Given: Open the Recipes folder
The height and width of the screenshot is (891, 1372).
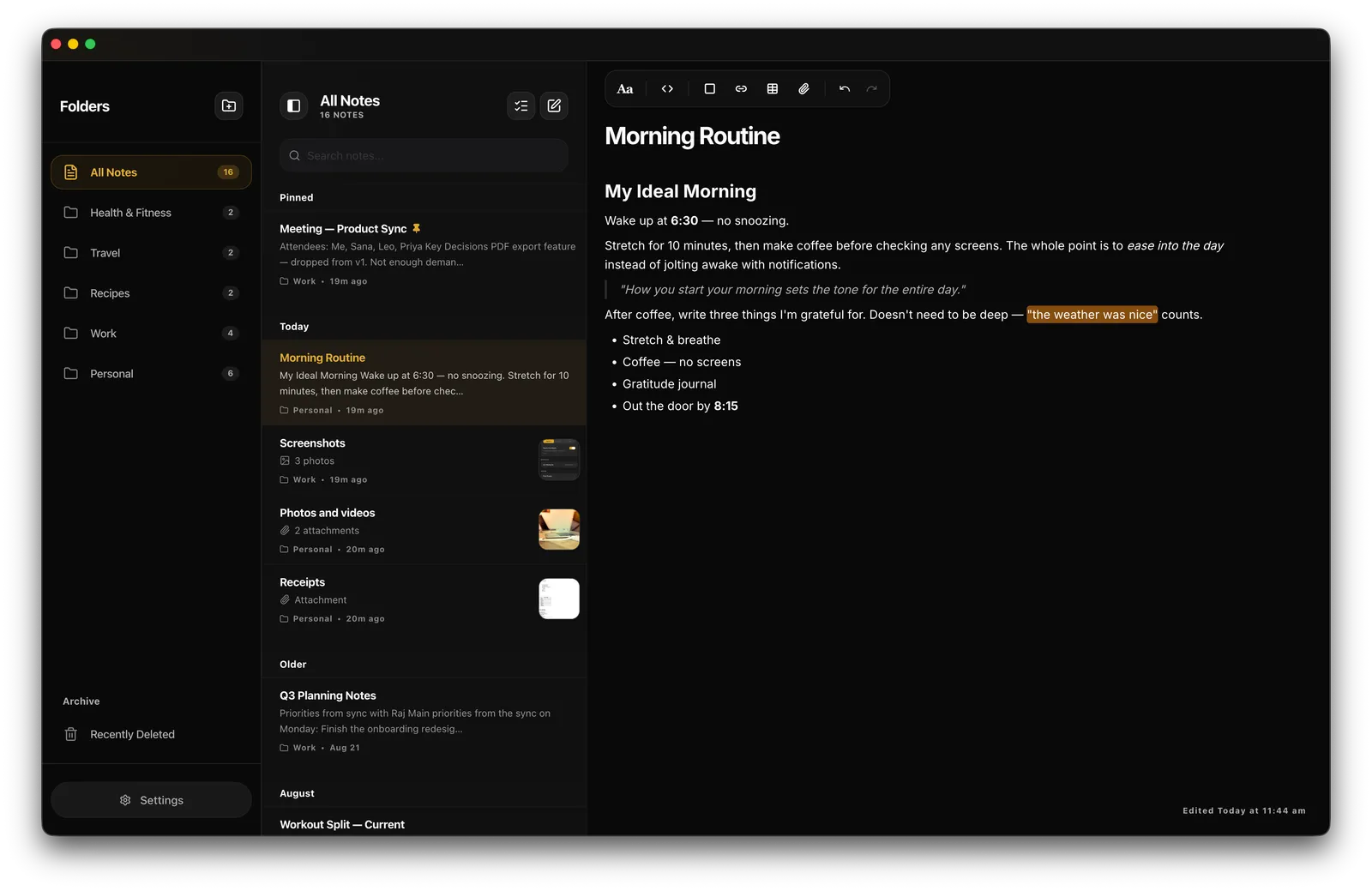Looking at the screenshot, I should click(151, 293).
